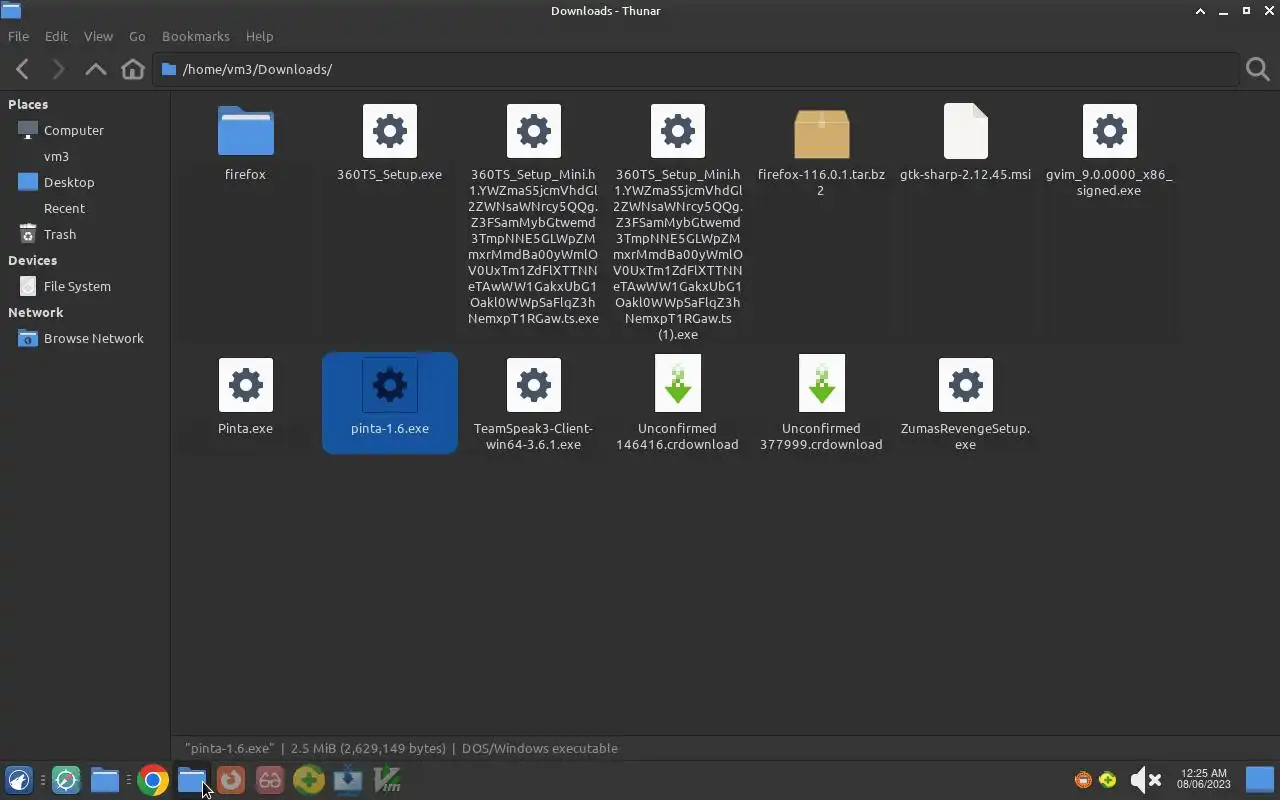This screenshot has width=1280, height=800.
Task: Select Unconfirmed 377999.crdownload file
Action: 821,404
